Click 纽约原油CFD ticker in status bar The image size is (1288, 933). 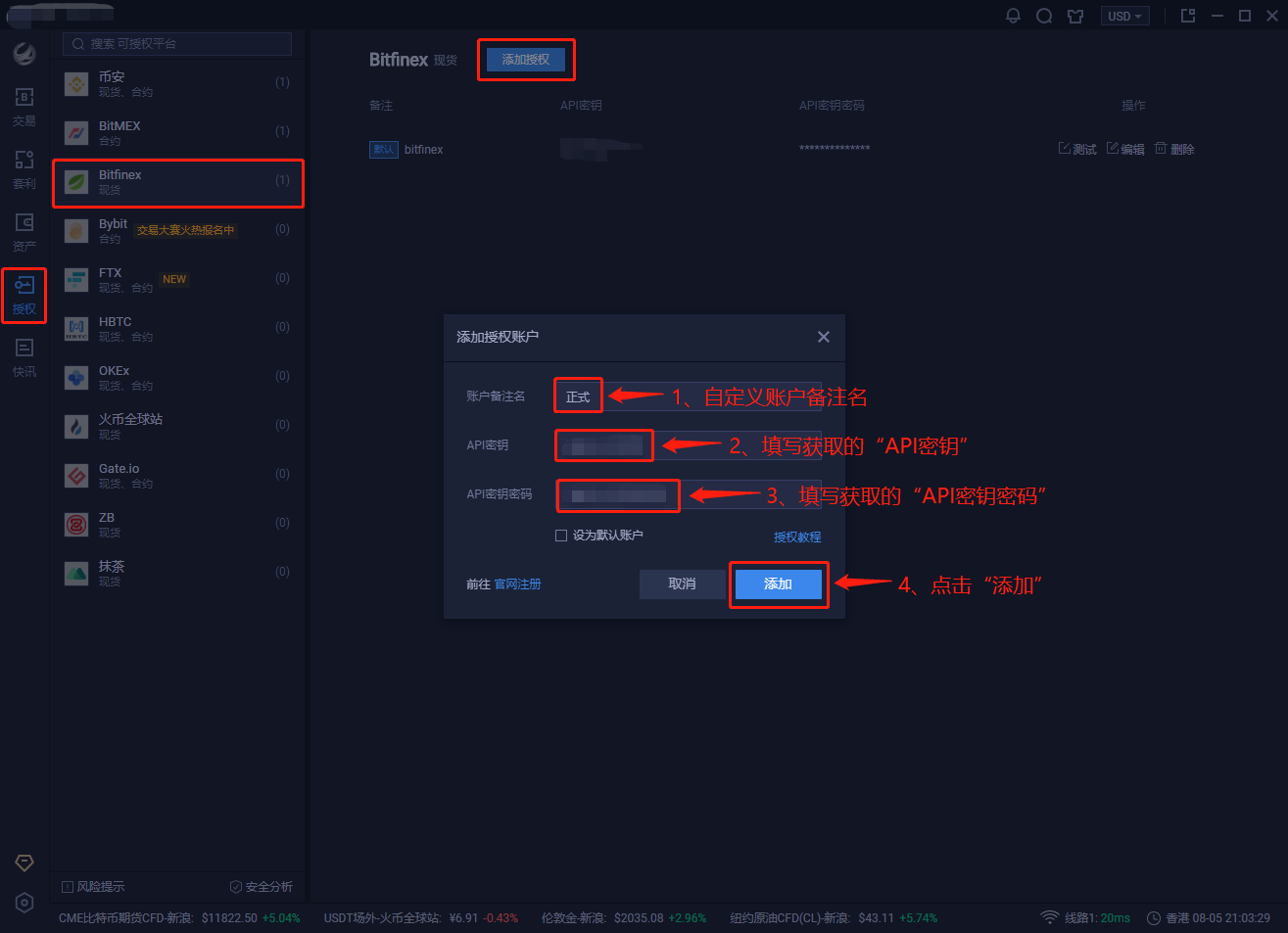(834, 917)
